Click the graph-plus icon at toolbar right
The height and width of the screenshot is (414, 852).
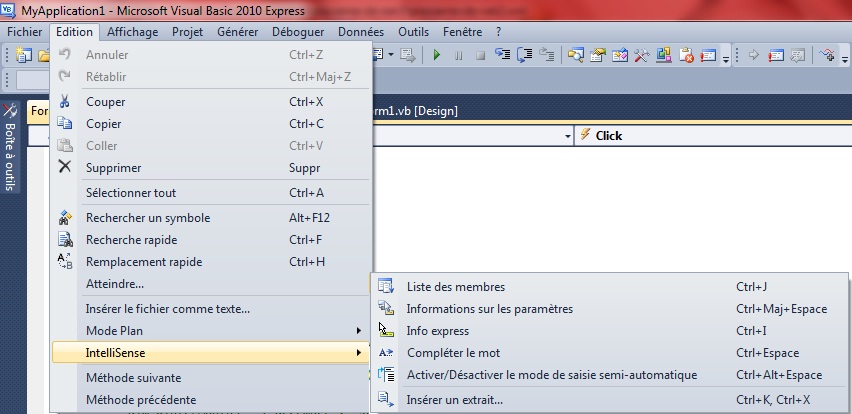coord(827,55)
